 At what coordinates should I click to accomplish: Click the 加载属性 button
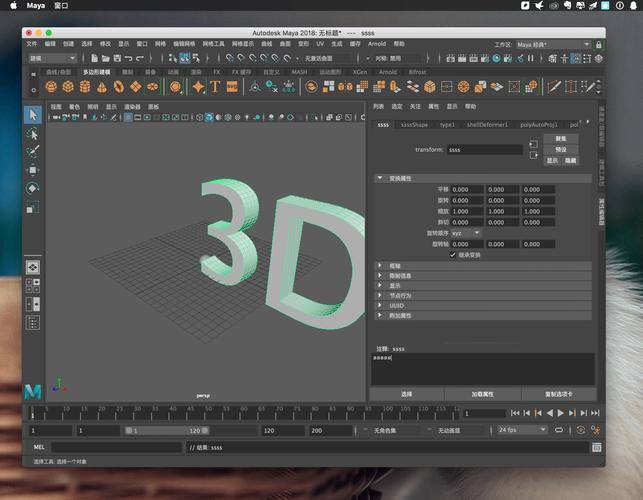pos(483,394)
